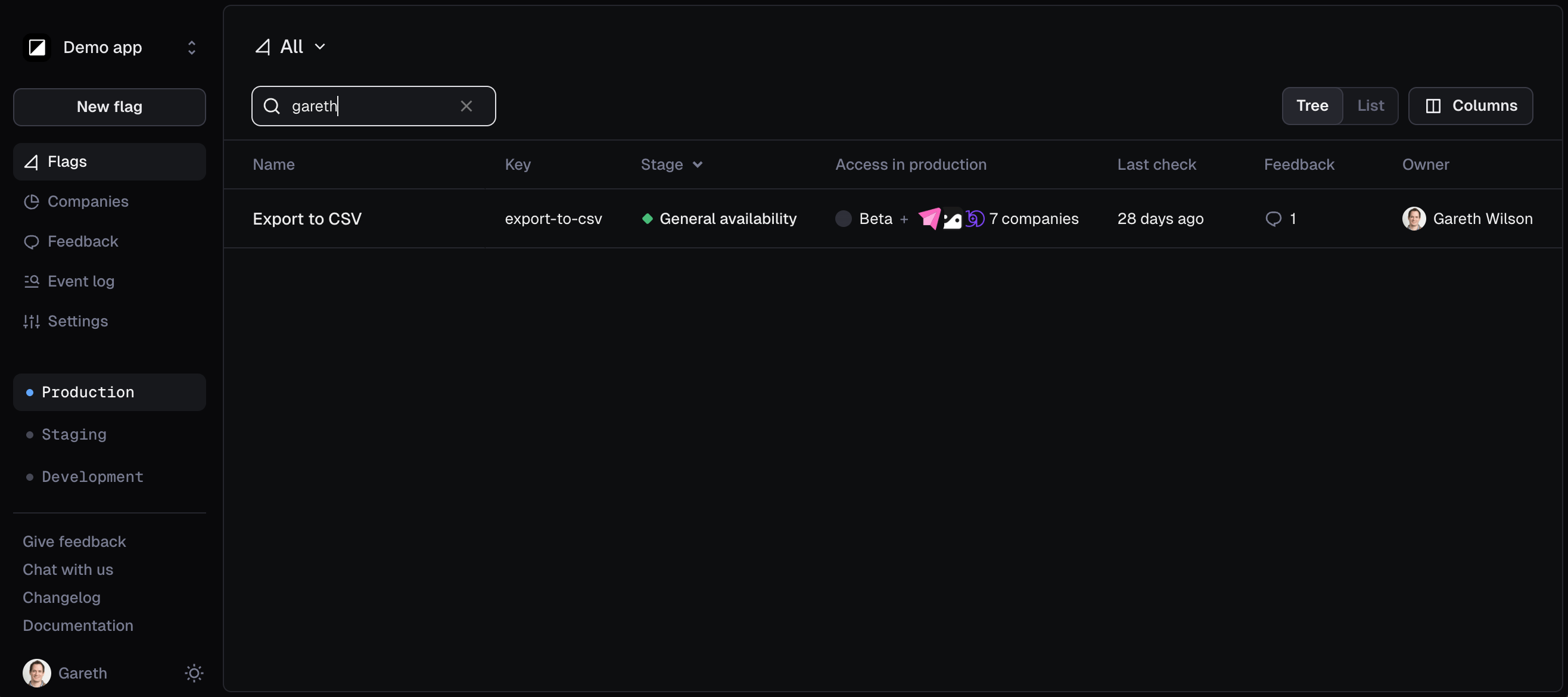Open Feedback in the sidebar
Screen dimensions: 1568x697
pyautogui.click(x=110, y=241)
